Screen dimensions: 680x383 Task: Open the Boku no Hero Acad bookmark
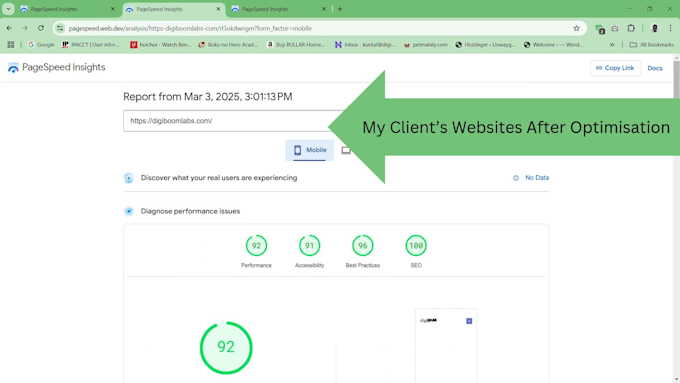[x=228, y=45]
